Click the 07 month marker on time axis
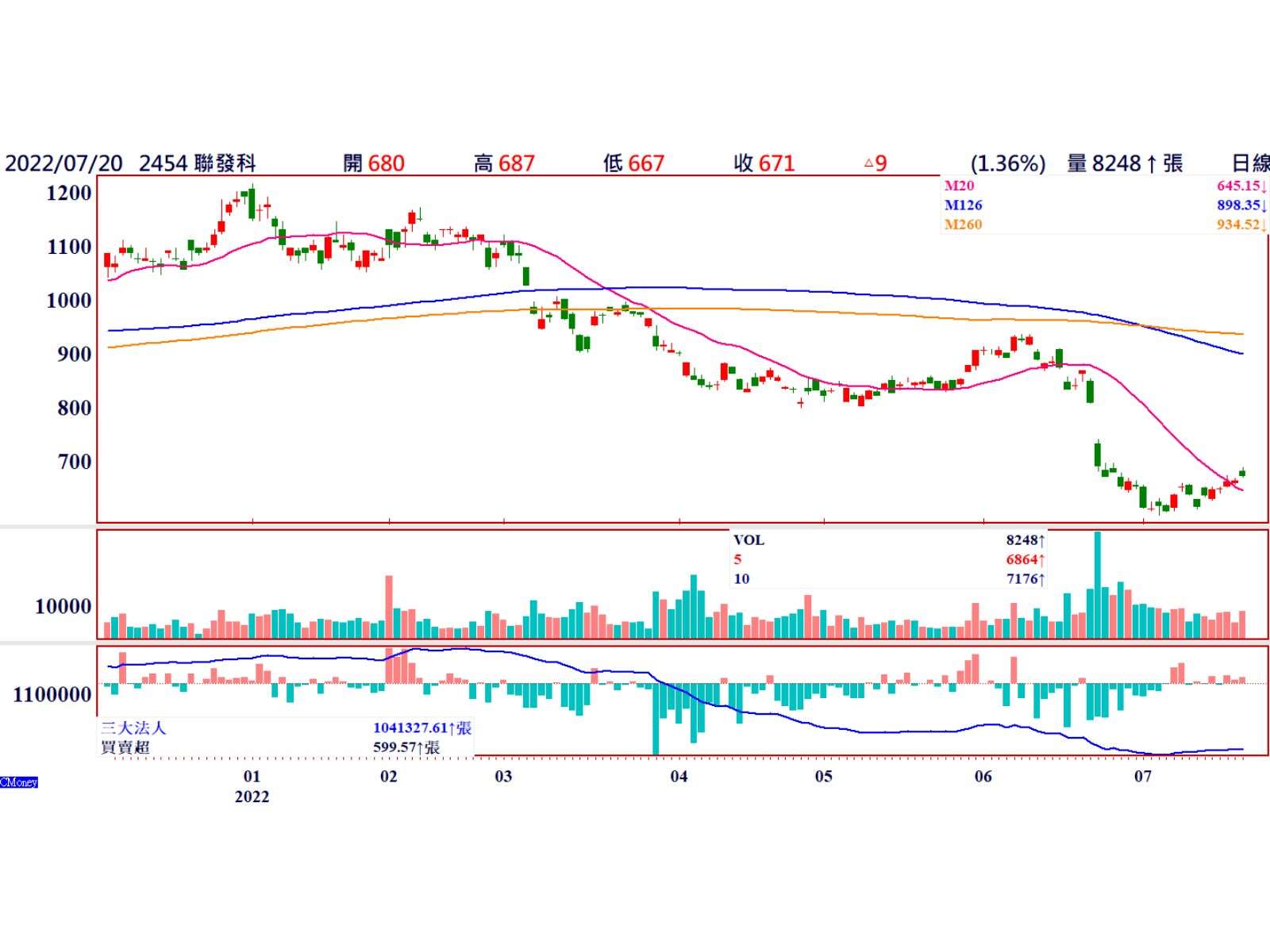Screen dimensions: 1270x952 point(1142,776)
